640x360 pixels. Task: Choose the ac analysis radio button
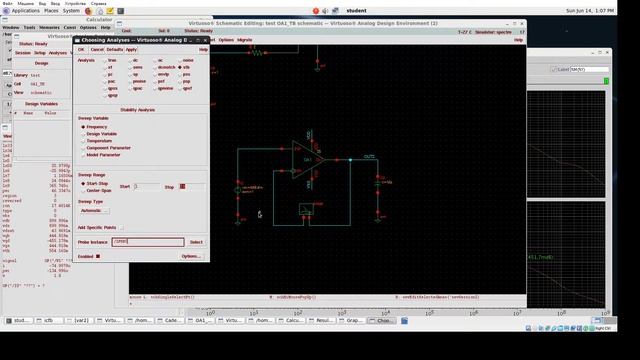click(x=155, y=60)
